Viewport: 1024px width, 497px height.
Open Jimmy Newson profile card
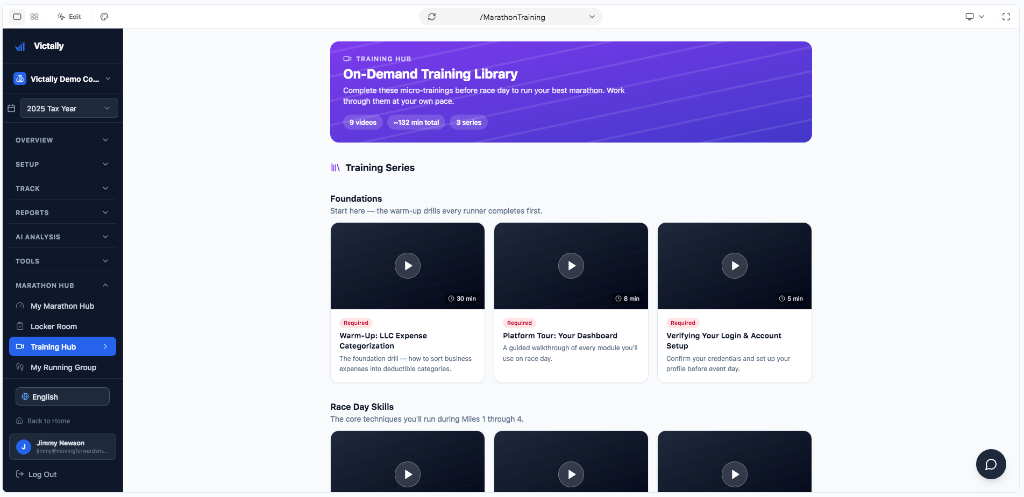pos(63,447)
